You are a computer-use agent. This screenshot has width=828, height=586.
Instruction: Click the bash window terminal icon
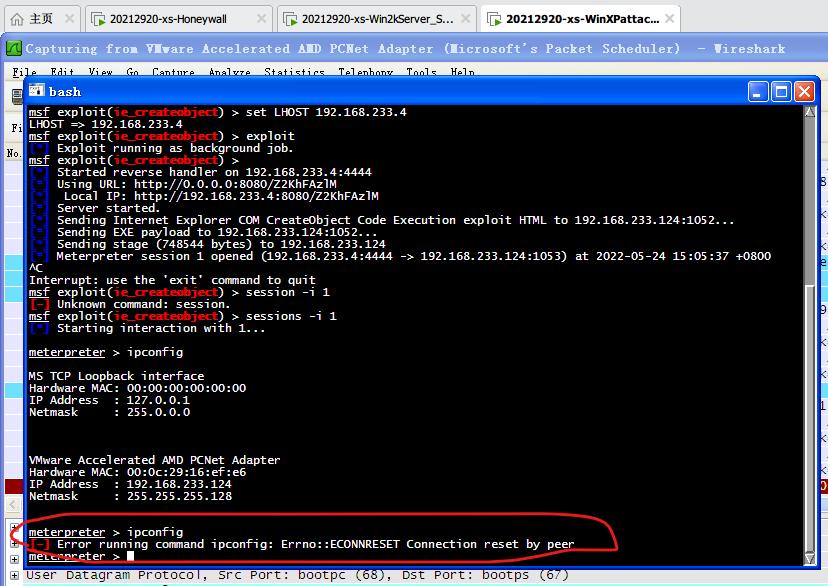coord(36,91)
